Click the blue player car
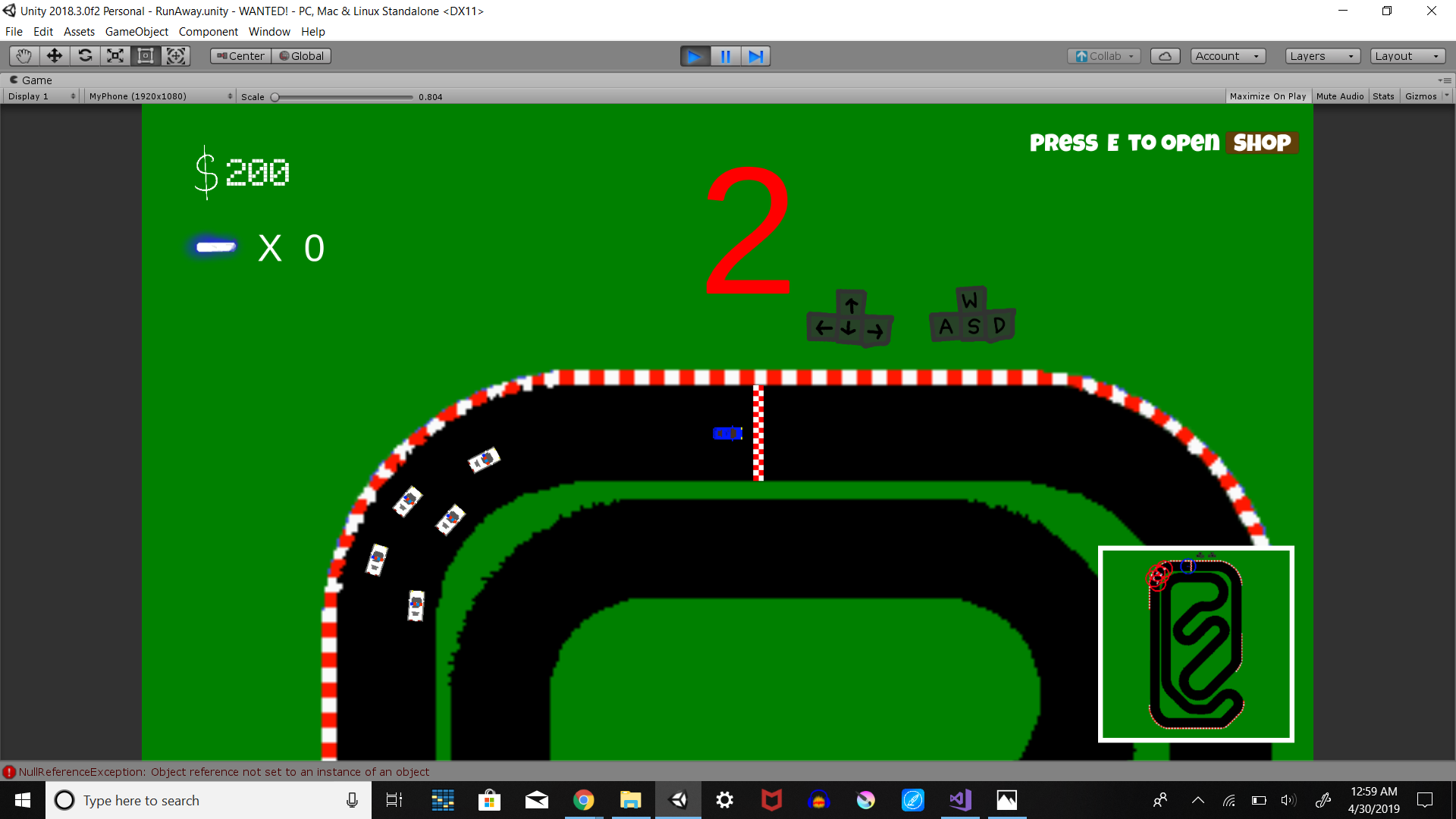 tap(727, 433)
